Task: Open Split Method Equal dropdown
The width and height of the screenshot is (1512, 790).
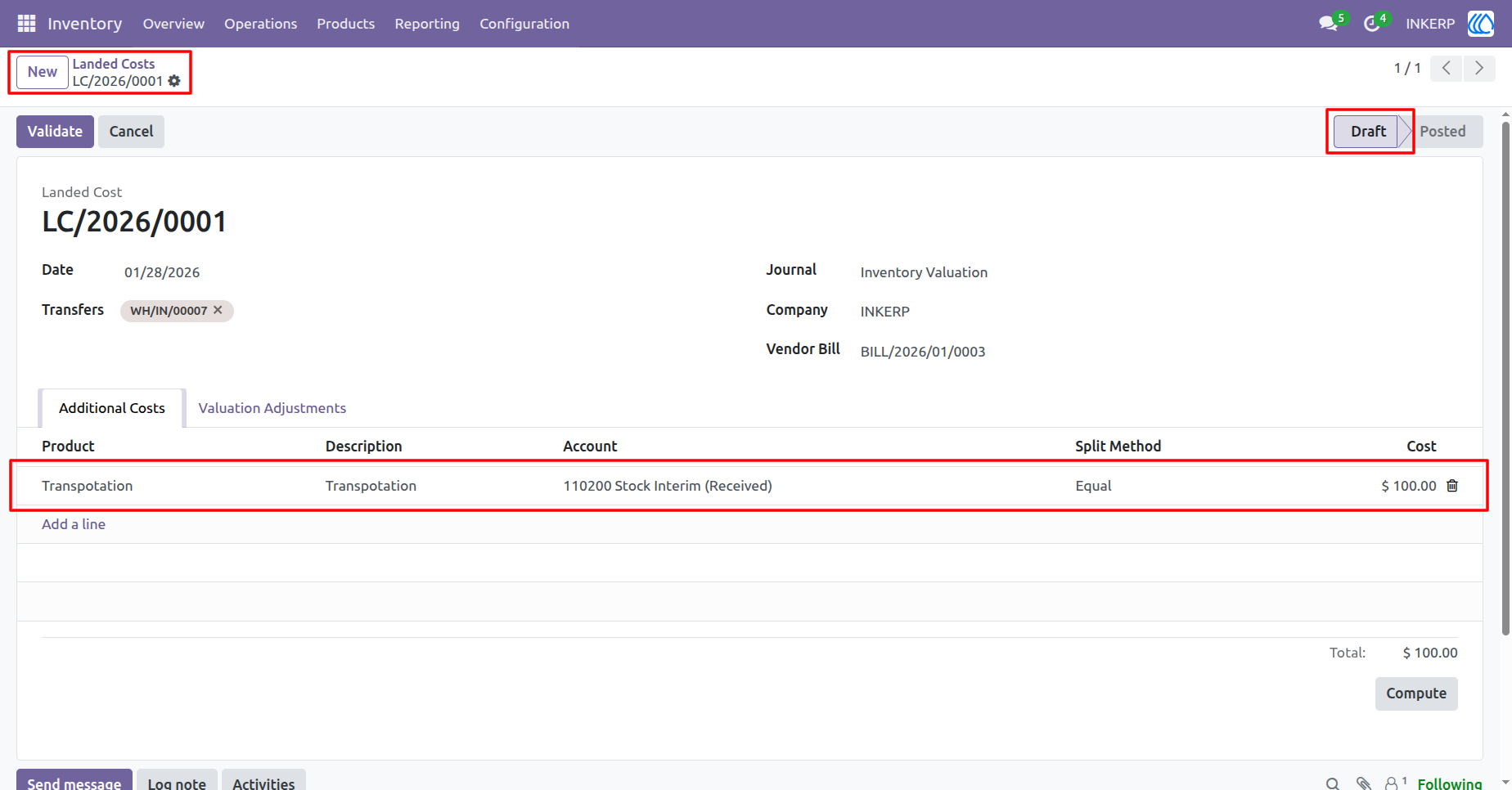Action: tap(1093, 486)
